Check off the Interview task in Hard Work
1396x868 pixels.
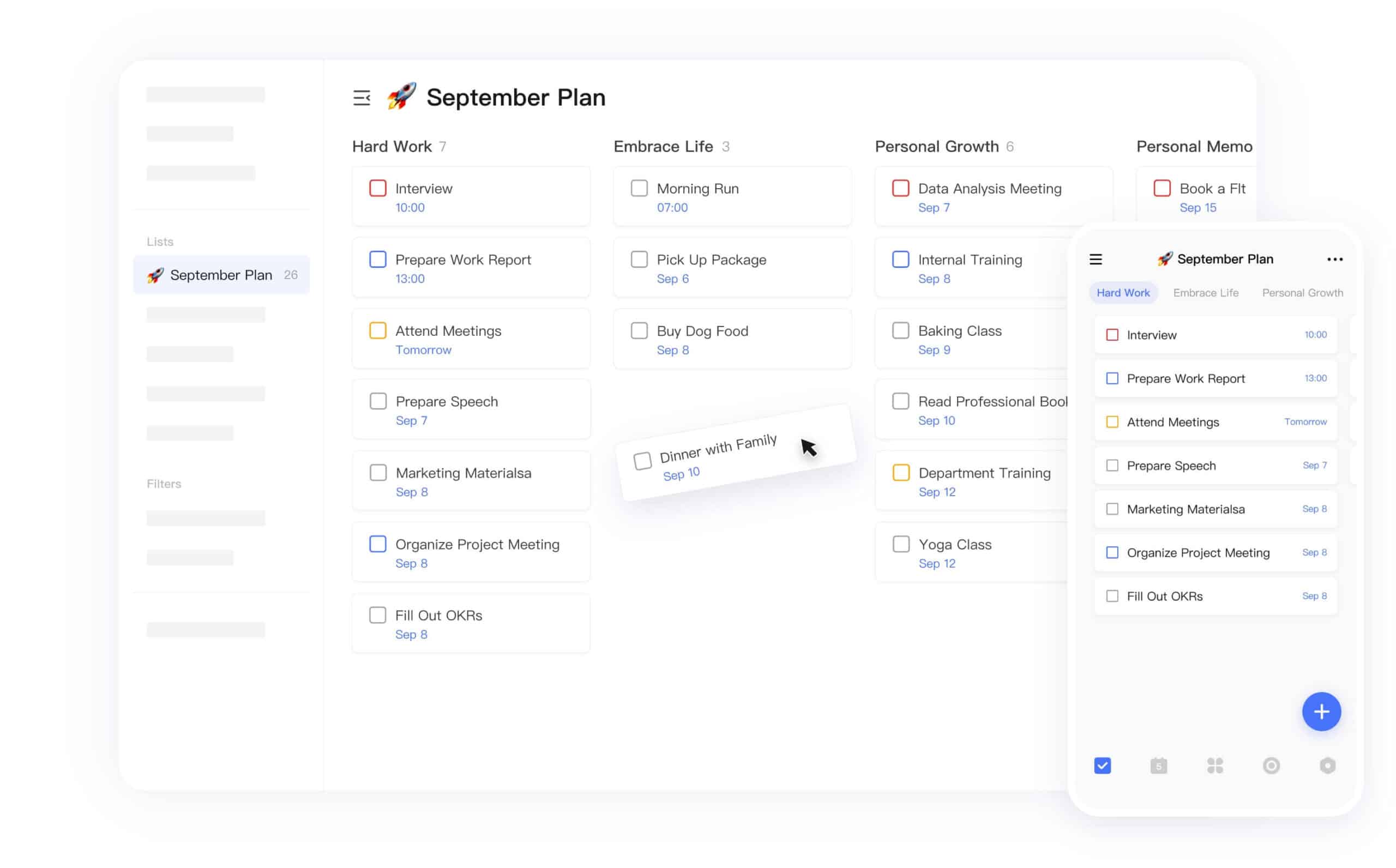pos(378,188)
